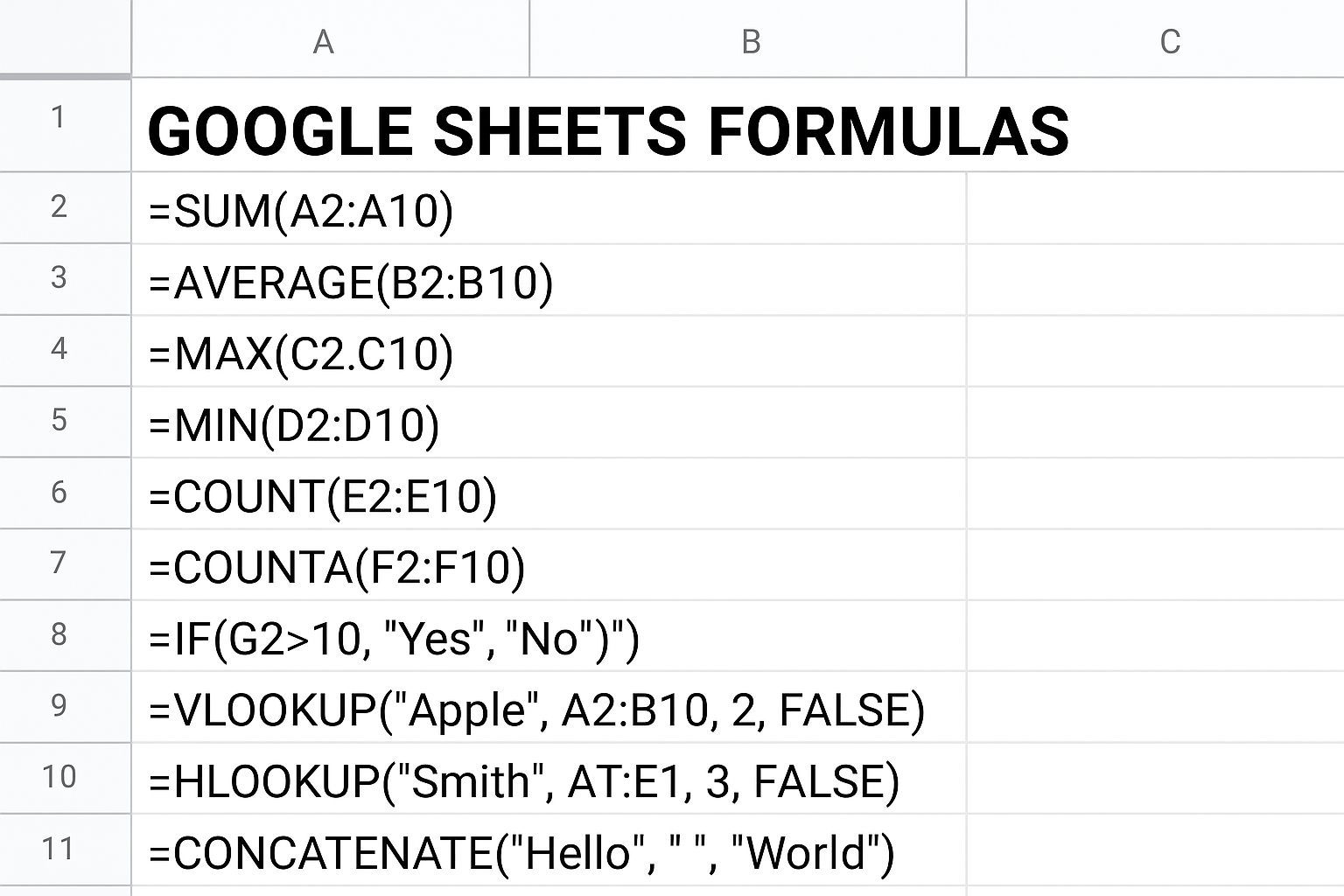The image size is (1344, 896).
Task: Select the CONCATENATE Hello World cell
Action: [x=521, y=852]
